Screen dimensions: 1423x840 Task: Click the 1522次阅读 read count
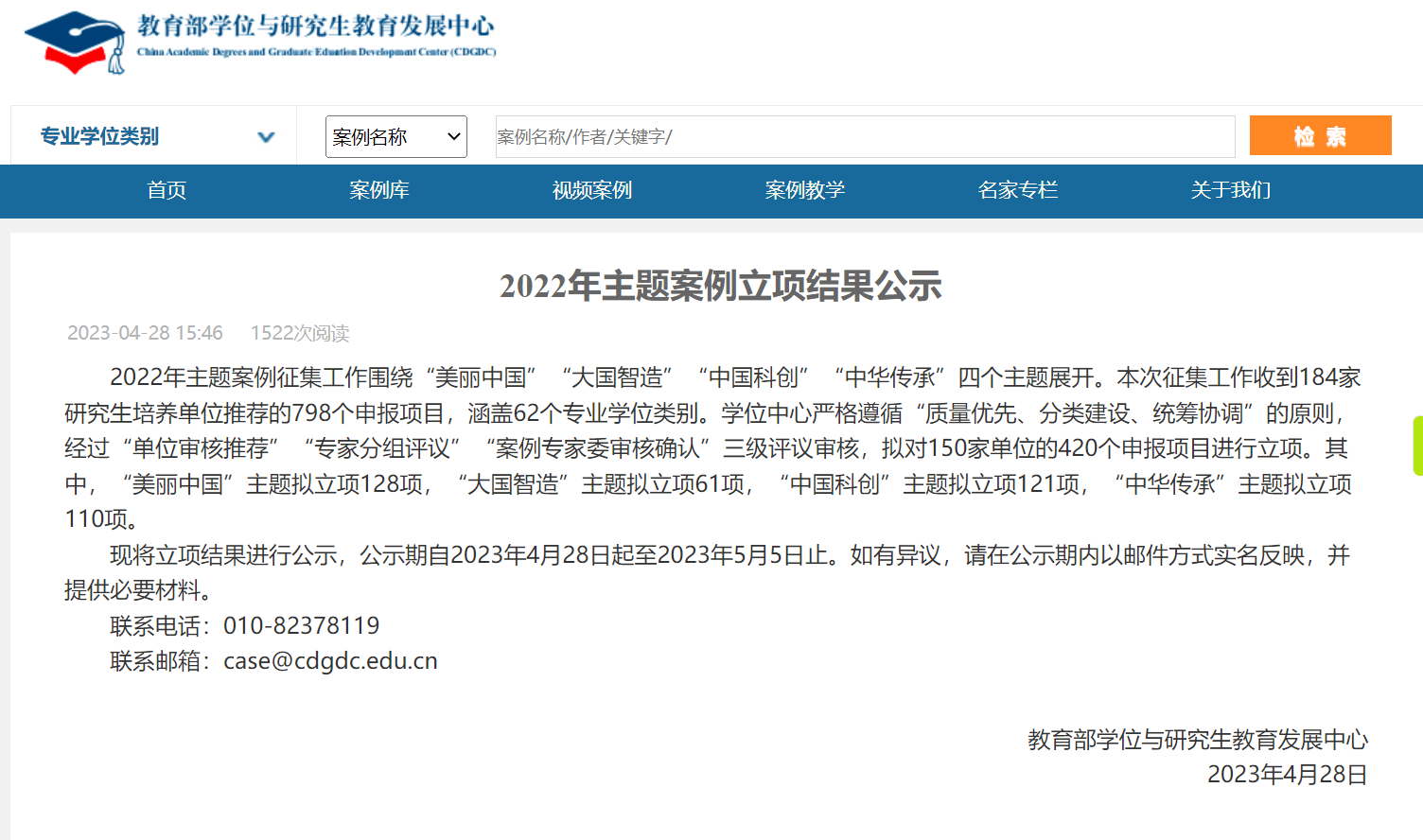coord(300,333)
